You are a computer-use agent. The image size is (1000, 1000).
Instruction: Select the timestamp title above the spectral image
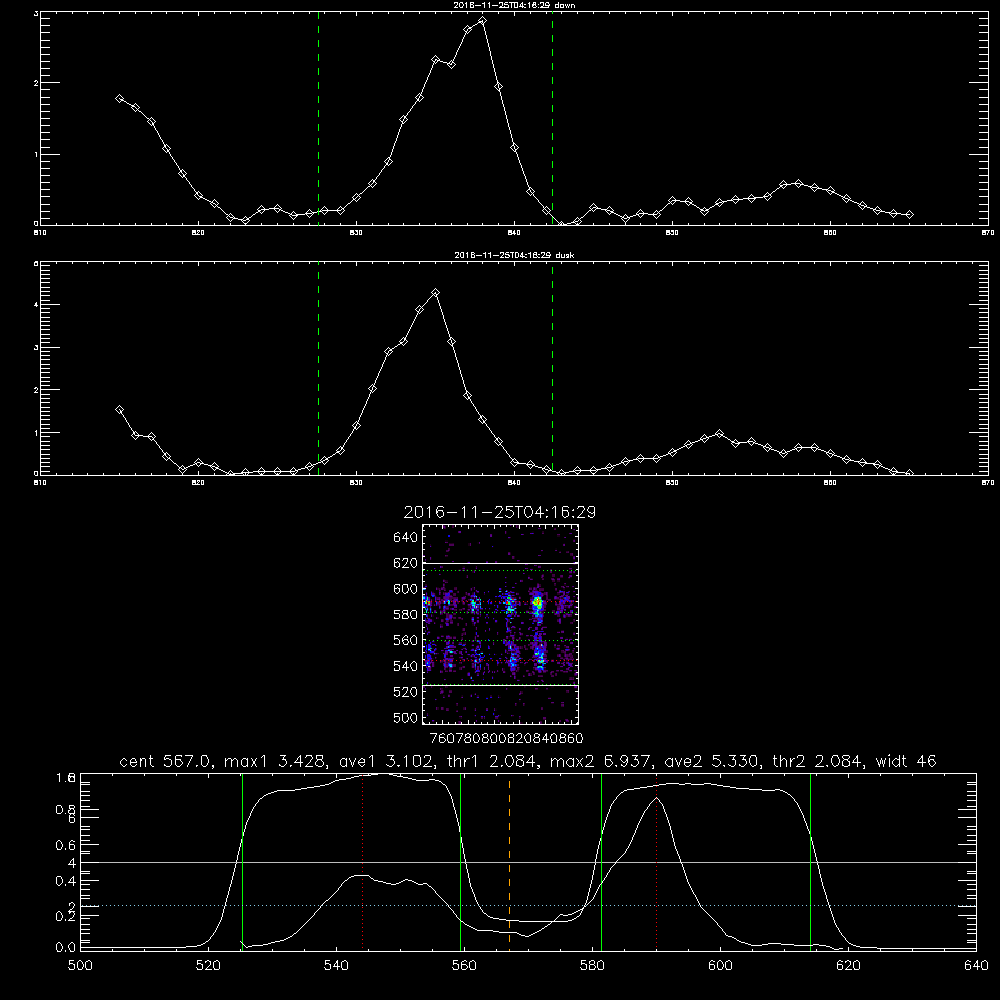[500, 512]
